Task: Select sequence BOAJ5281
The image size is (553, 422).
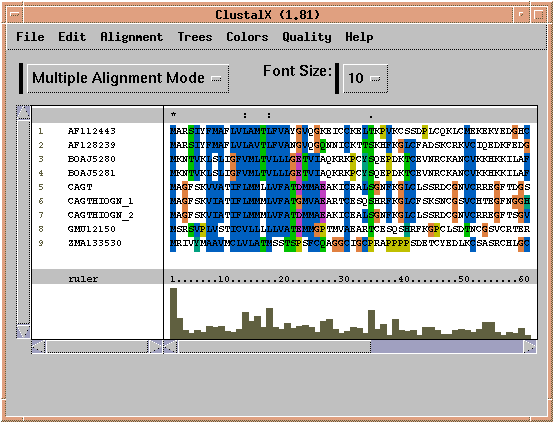Action: [x=92, y=173]
